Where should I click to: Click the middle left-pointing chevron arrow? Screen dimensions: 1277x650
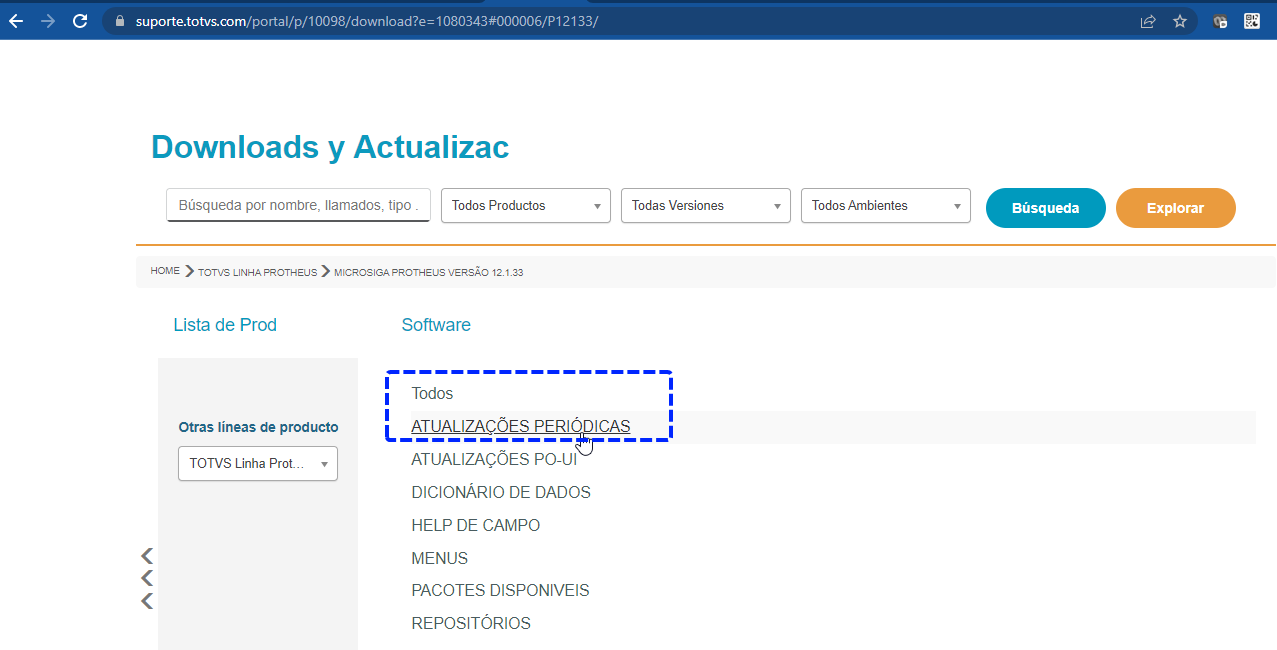[147, 578]
